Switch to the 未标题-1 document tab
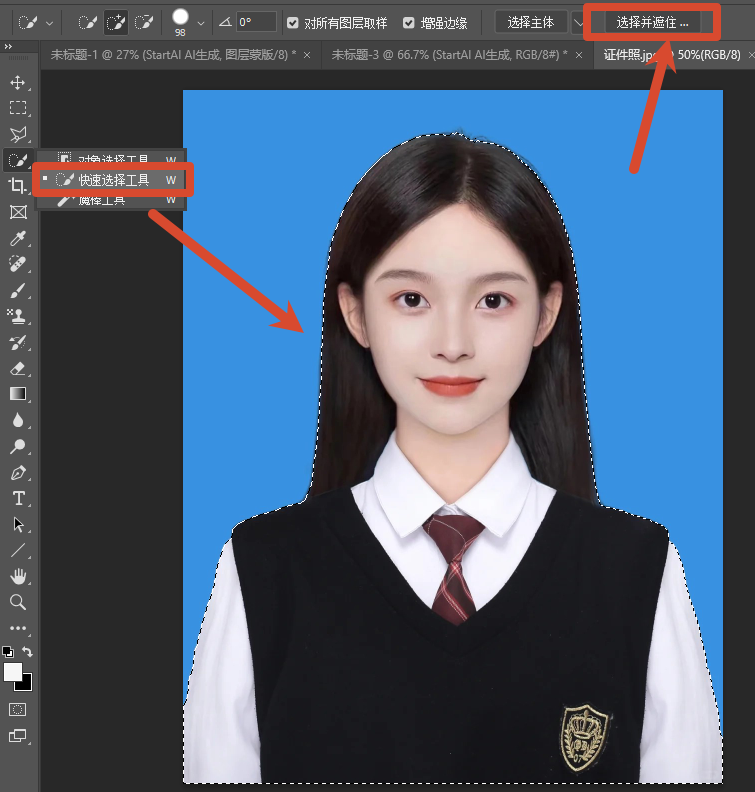755x792 pixels. click(x=173, y=55)
